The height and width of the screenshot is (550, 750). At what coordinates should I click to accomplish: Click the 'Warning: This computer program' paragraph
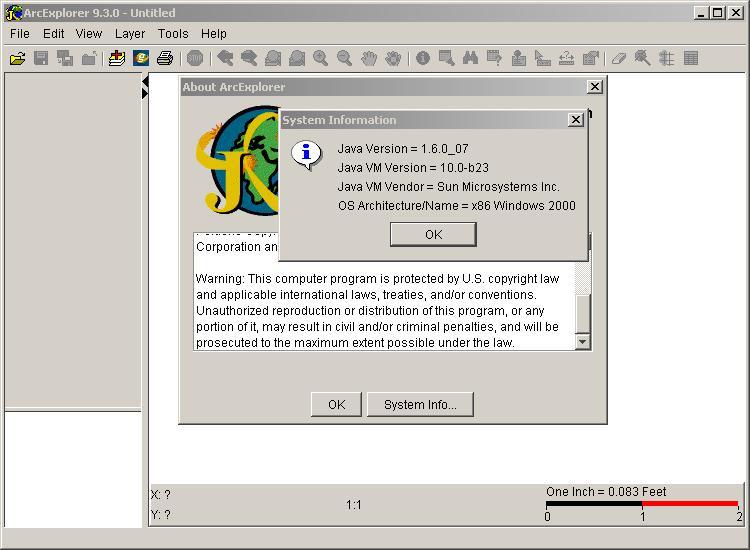pyautogui.click(x=377, y=310)
